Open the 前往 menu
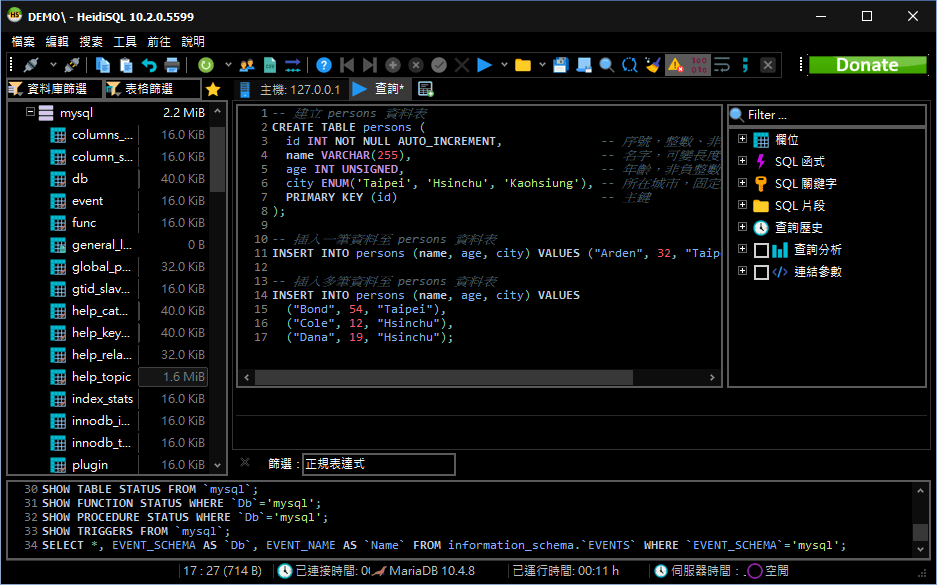This screenshot has width=937, height=585. coord(159,42)
